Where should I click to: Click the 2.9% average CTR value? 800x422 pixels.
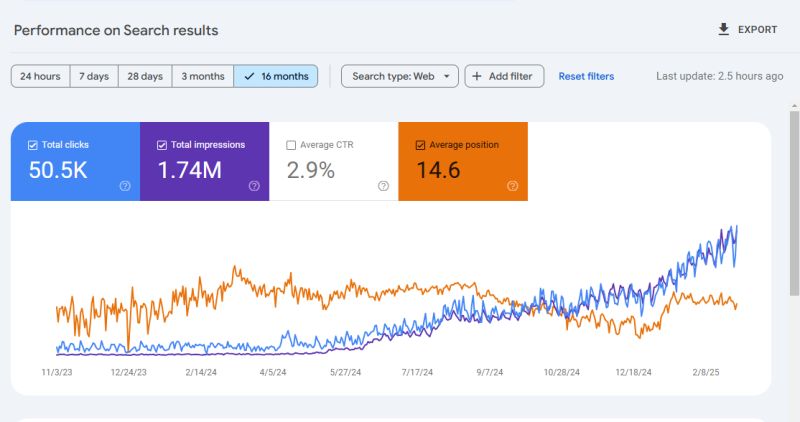click(x=311, y=170)
